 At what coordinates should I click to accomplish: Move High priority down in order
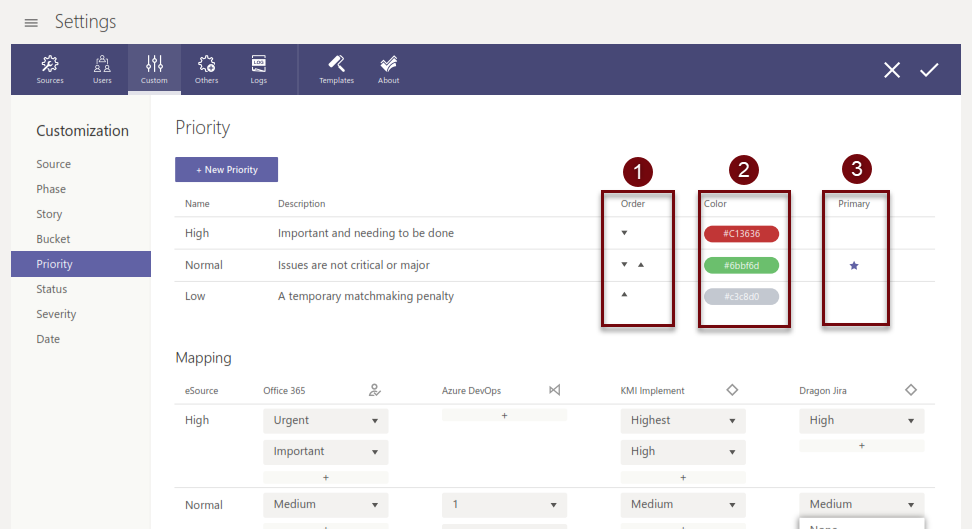click(x=624, y=233)
